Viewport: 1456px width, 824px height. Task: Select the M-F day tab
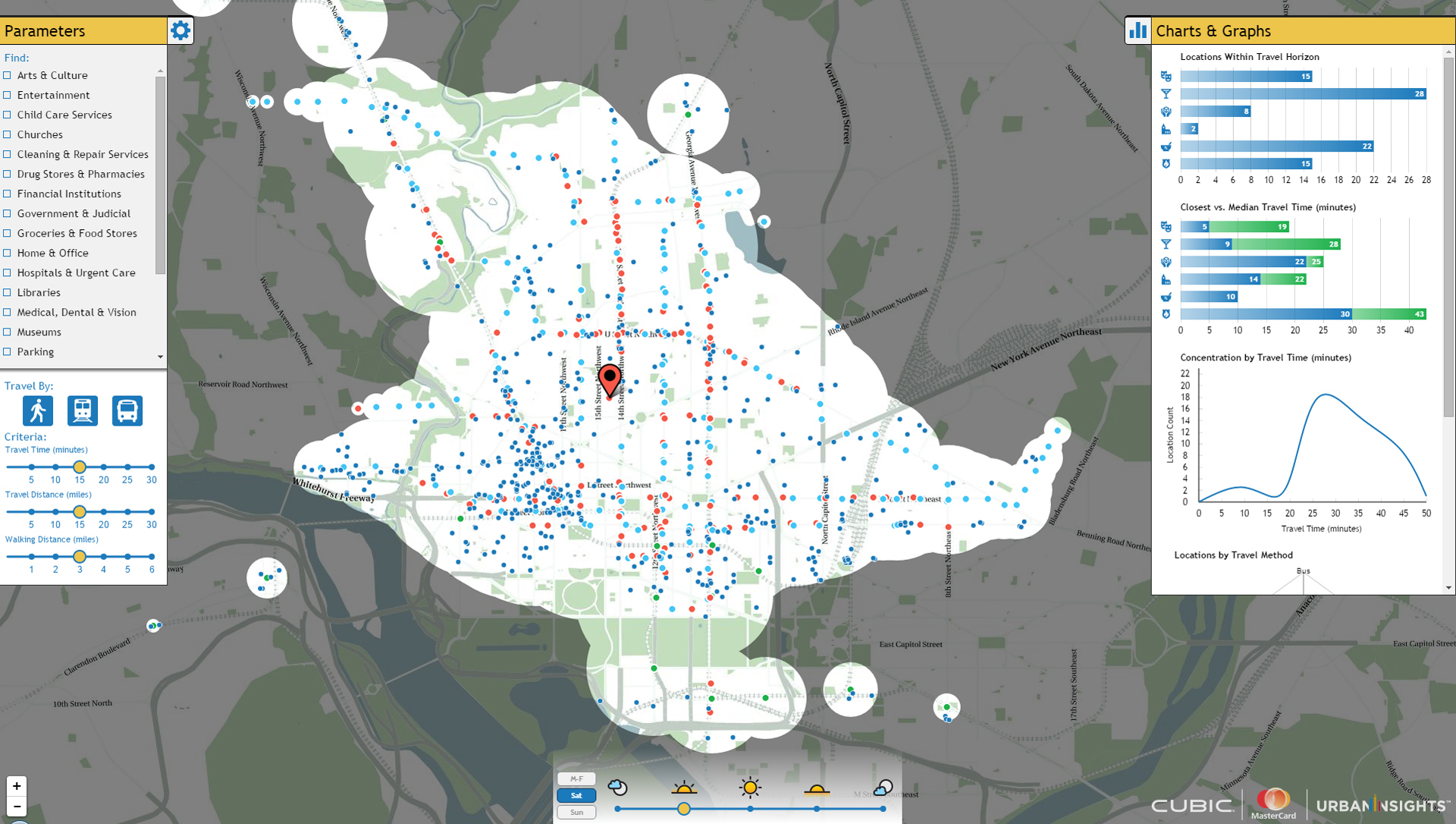[576, 778]
